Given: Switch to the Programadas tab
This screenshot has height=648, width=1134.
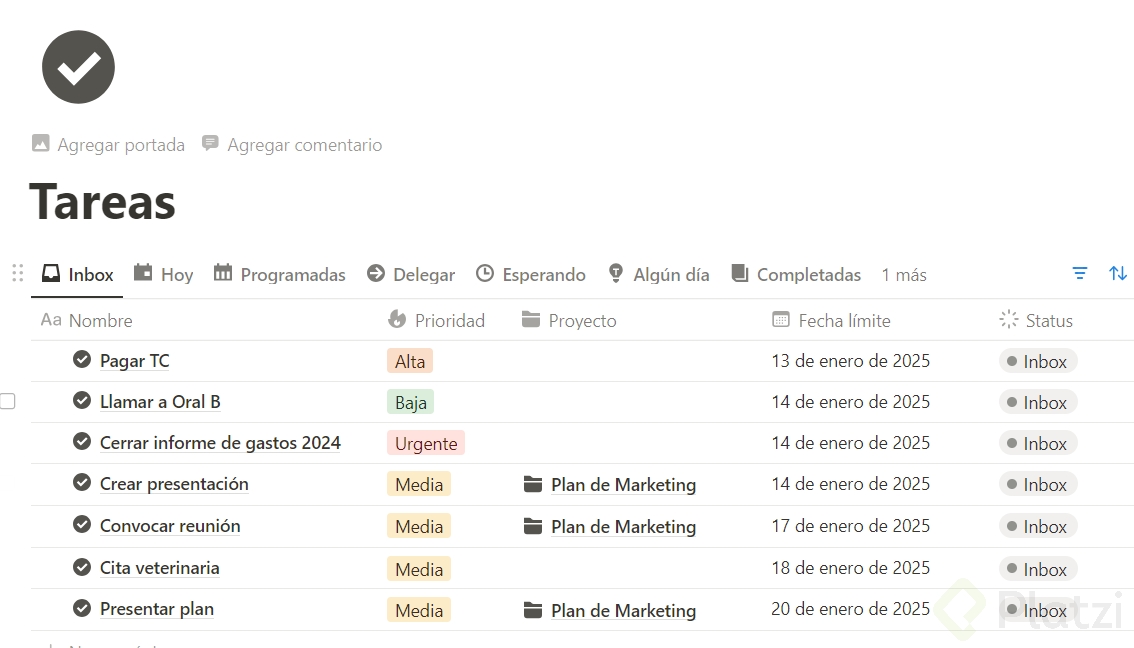Looking at the screenshot, I should (280, 274).
